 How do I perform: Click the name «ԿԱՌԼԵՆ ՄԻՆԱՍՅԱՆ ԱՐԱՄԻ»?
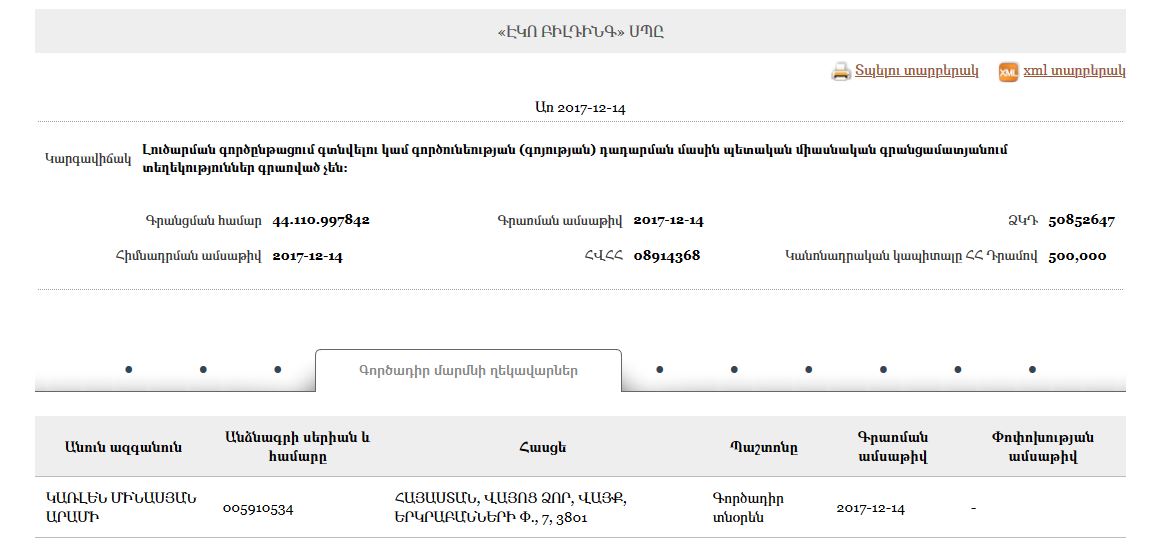click(121, 507)
